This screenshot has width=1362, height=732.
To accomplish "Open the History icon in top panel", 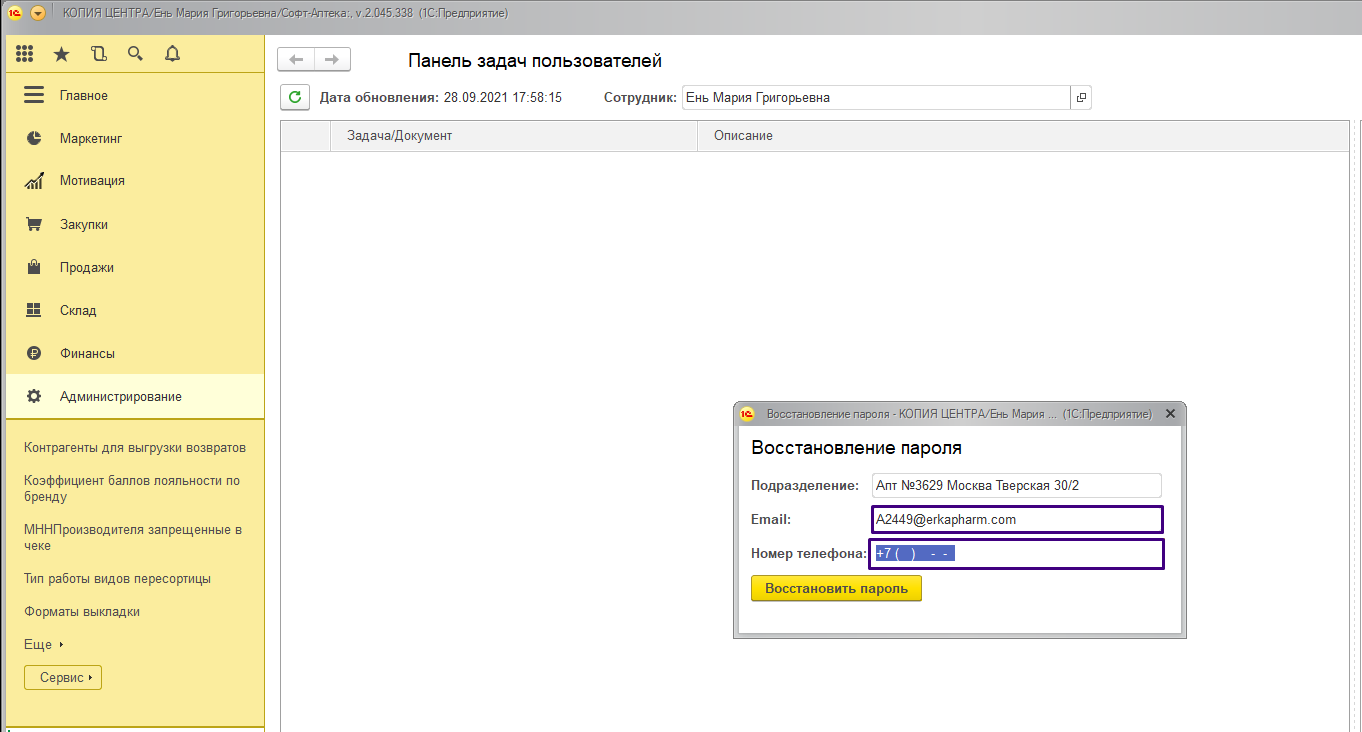I will (x=98, y=54).
